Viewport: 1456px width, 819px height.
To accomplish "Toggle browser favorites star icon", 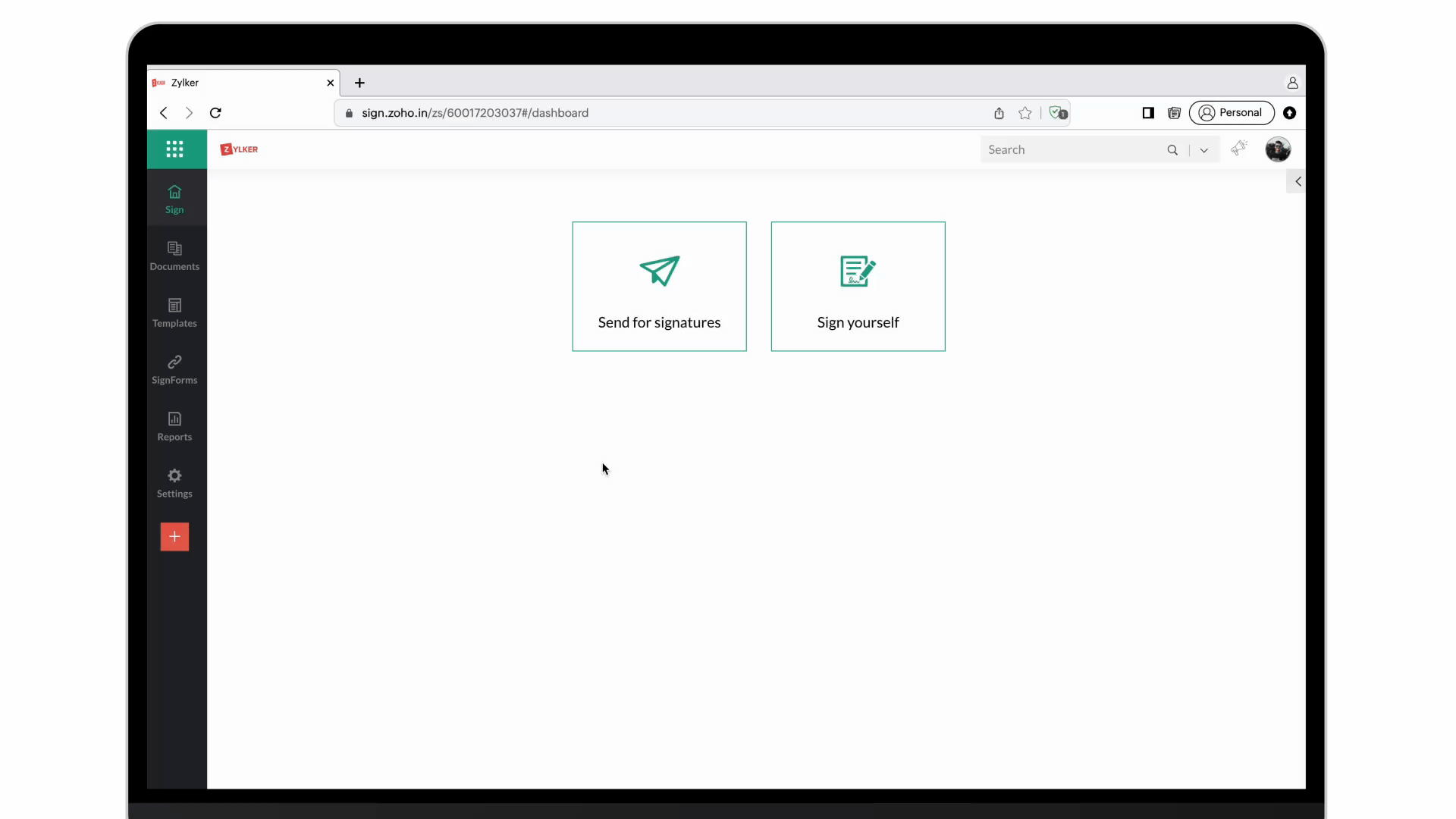I will (x=1025, y=113).
